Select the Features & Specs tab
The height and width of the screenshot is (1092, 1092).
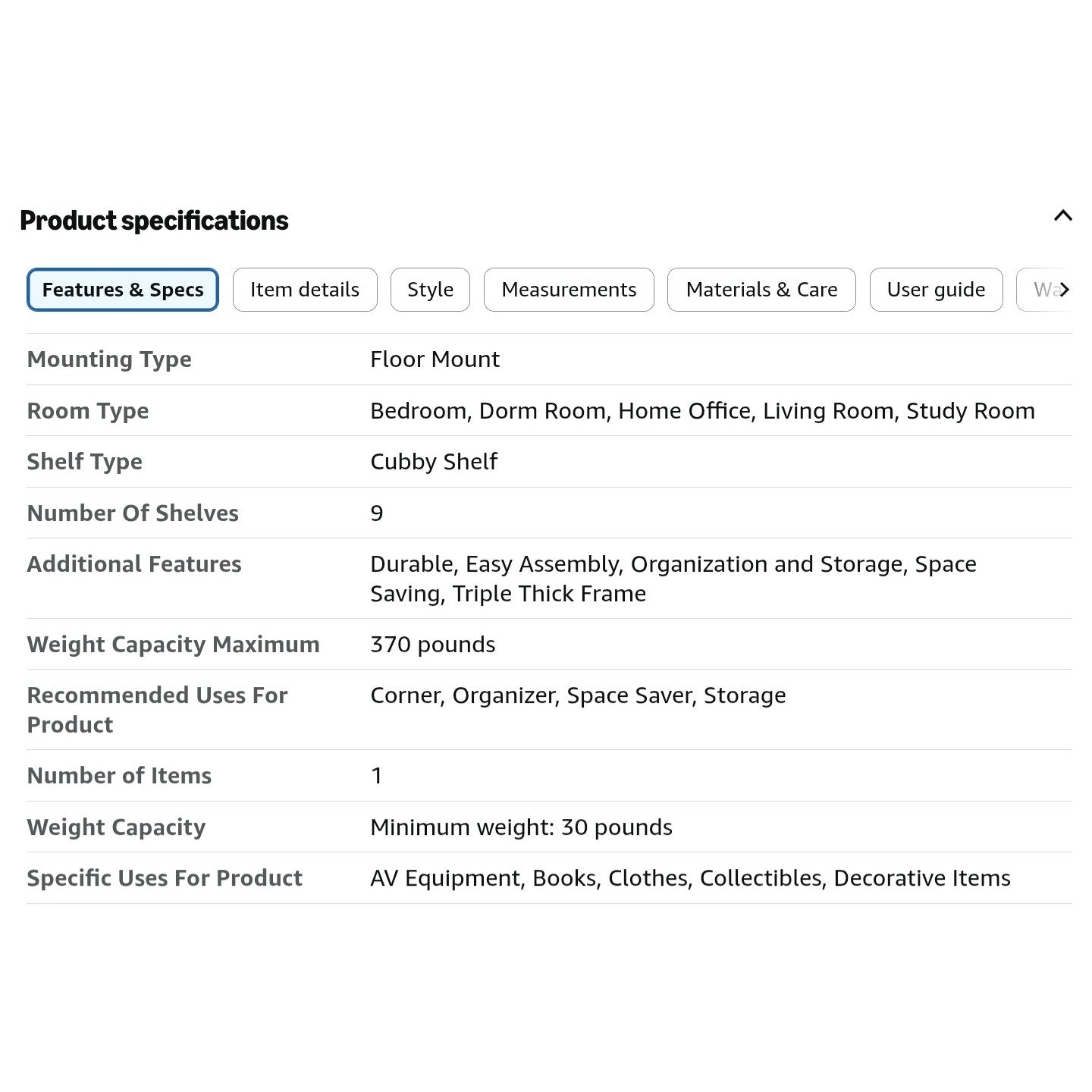click(123, 290)
